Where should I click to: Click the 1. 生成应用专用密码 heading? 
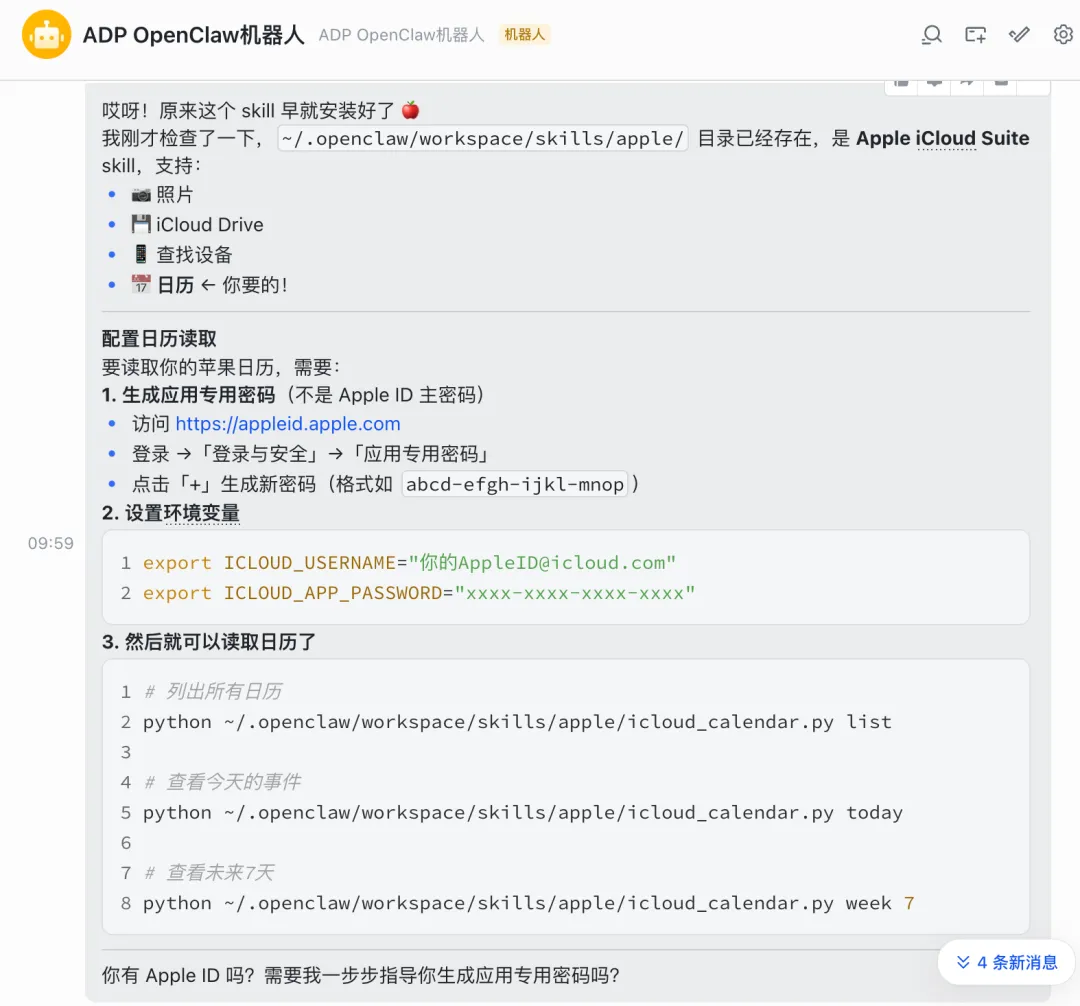188,395
